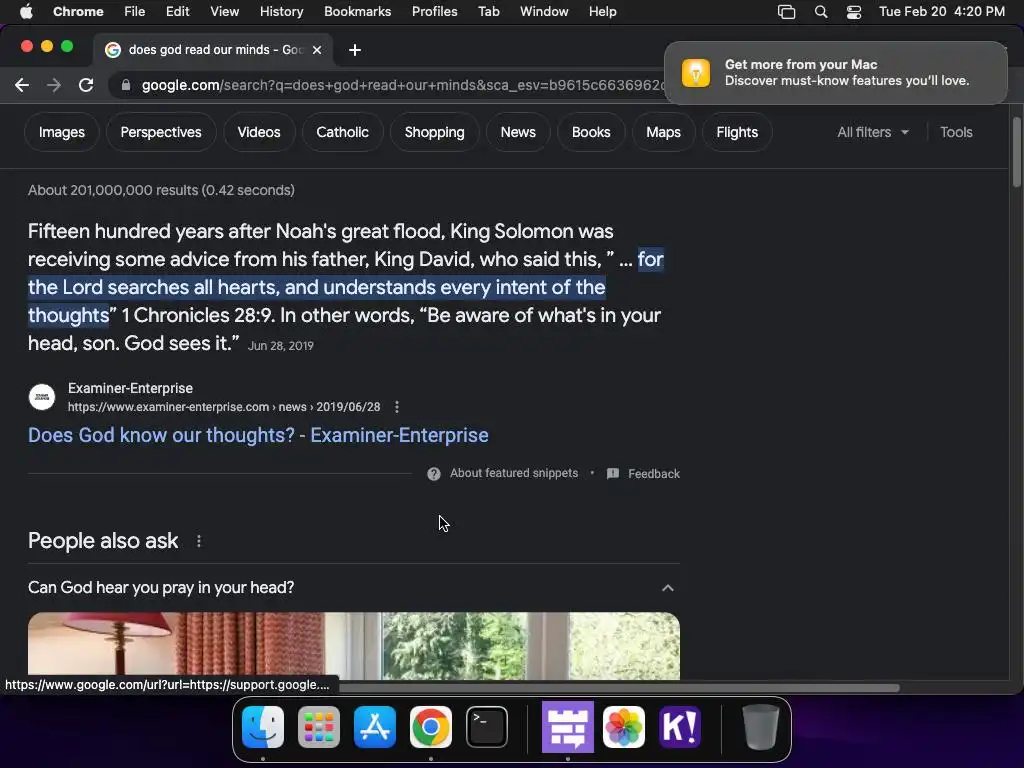Open Finder from the Dock
The width and height of the screenshot is (1024, 768).
coord(263,727)
